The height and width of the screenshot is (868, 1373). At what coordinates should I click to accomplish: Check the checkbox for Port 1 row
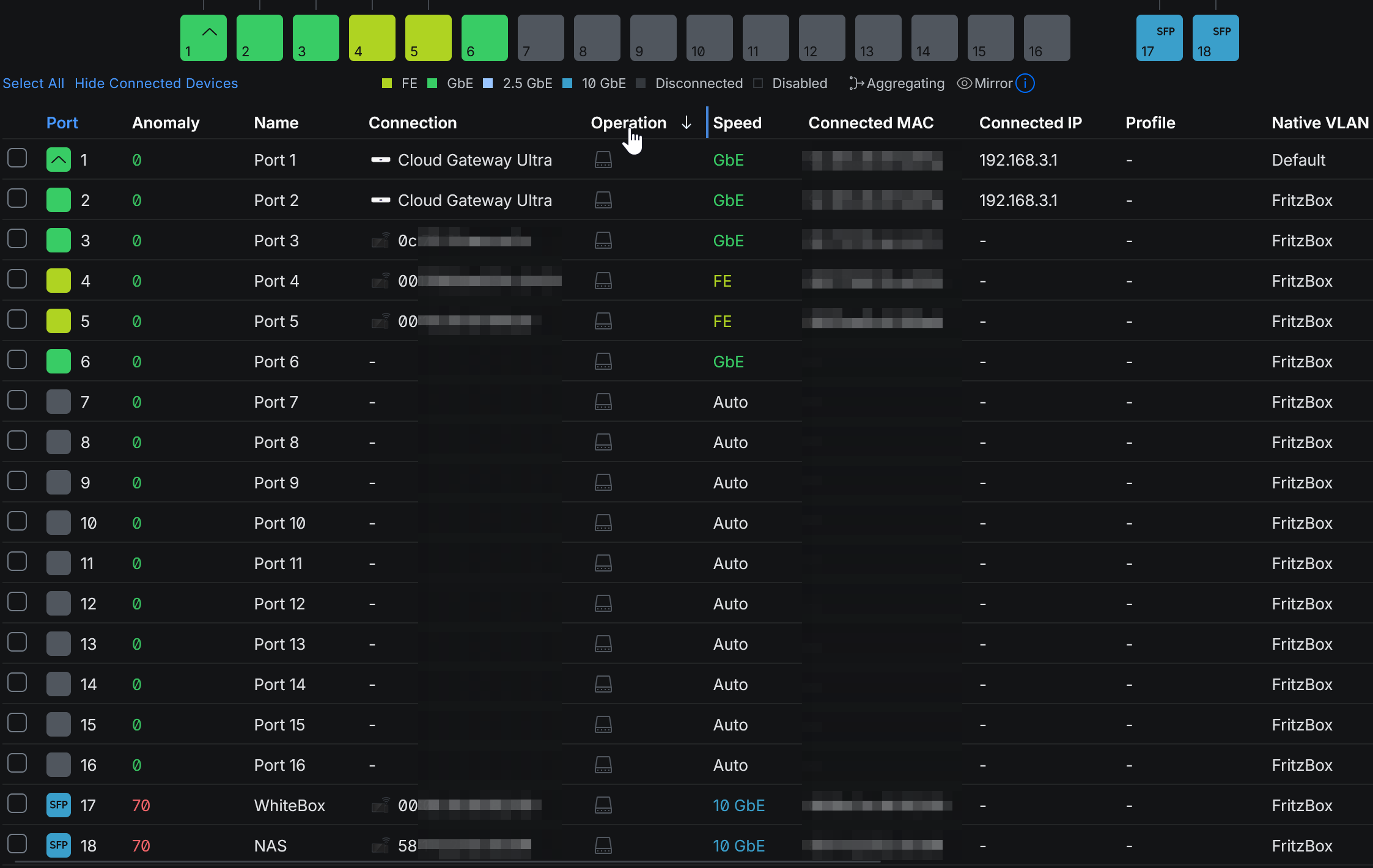17,158
